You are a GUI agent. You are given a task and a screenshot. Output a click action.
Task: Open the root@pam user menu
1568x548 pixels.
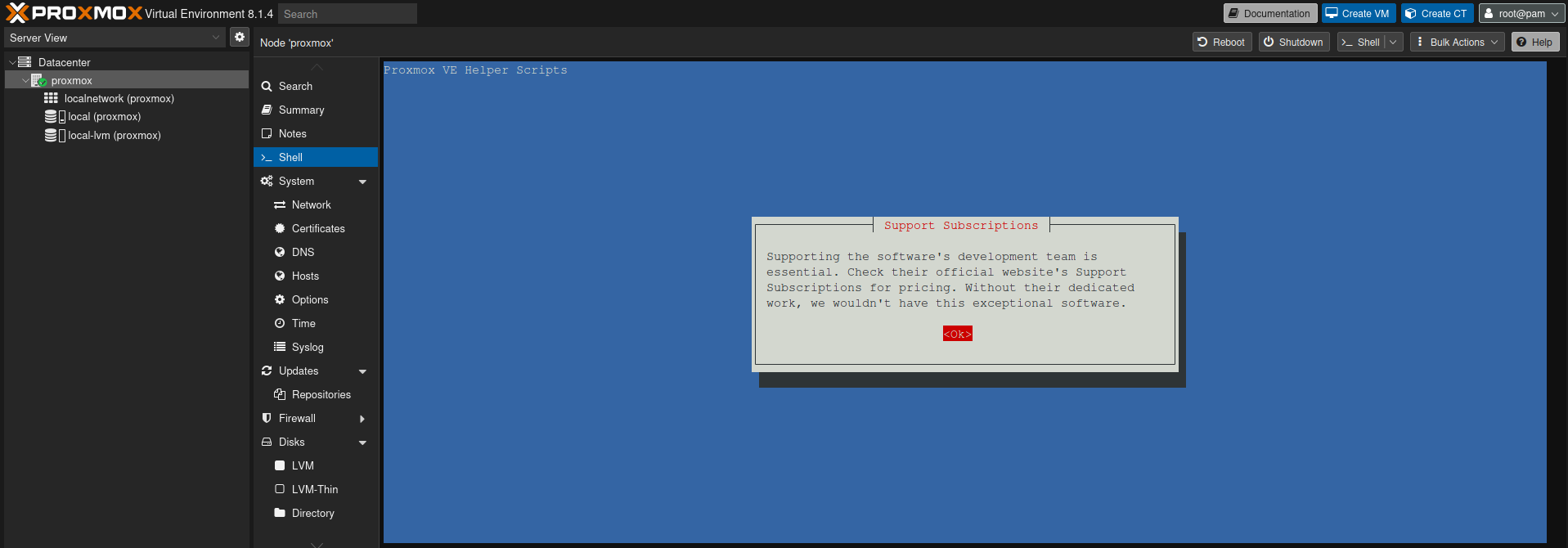click(1521, 13)
